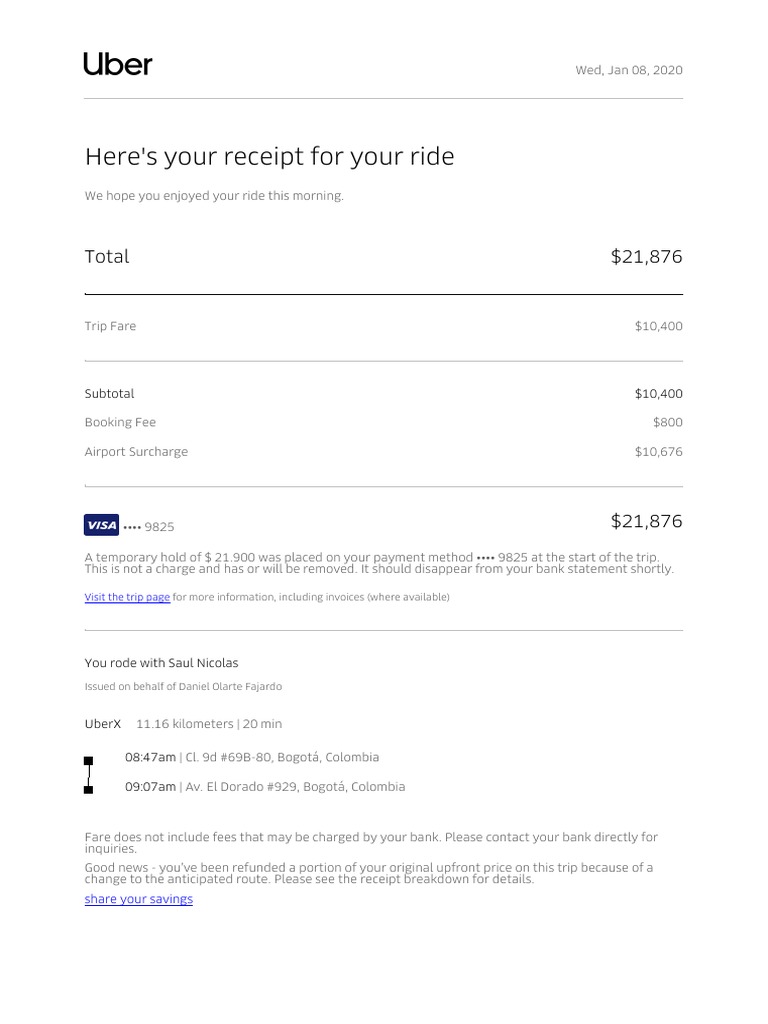The height and width of the screenshot is (1024, 768).
Task: Click the Uber logo
Action: [118, 66]
